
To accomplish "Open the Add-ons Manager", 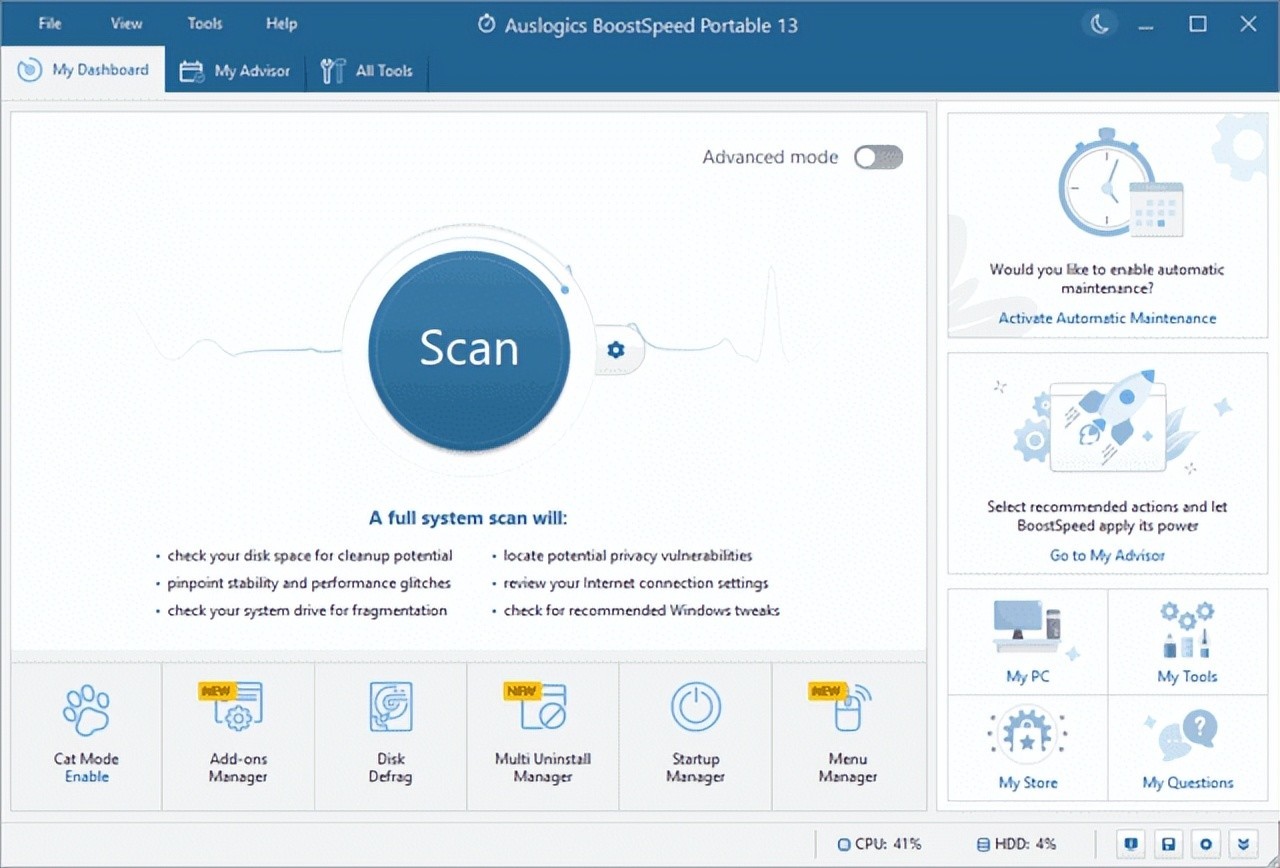I will [x=237, y=735].
